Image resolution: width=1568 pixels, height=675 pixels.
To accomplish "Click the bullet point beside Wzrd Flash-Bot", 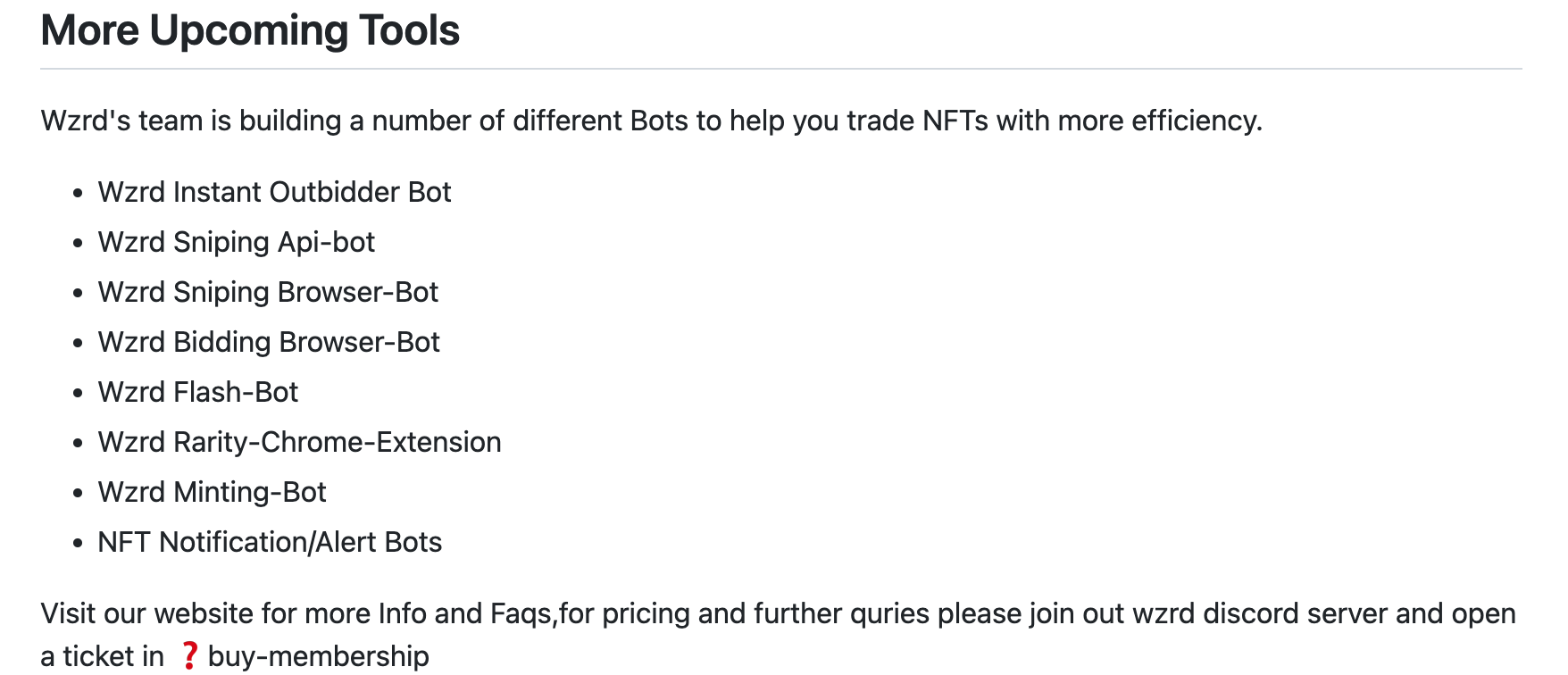I will pyautogui.click(x=79, y=393).
